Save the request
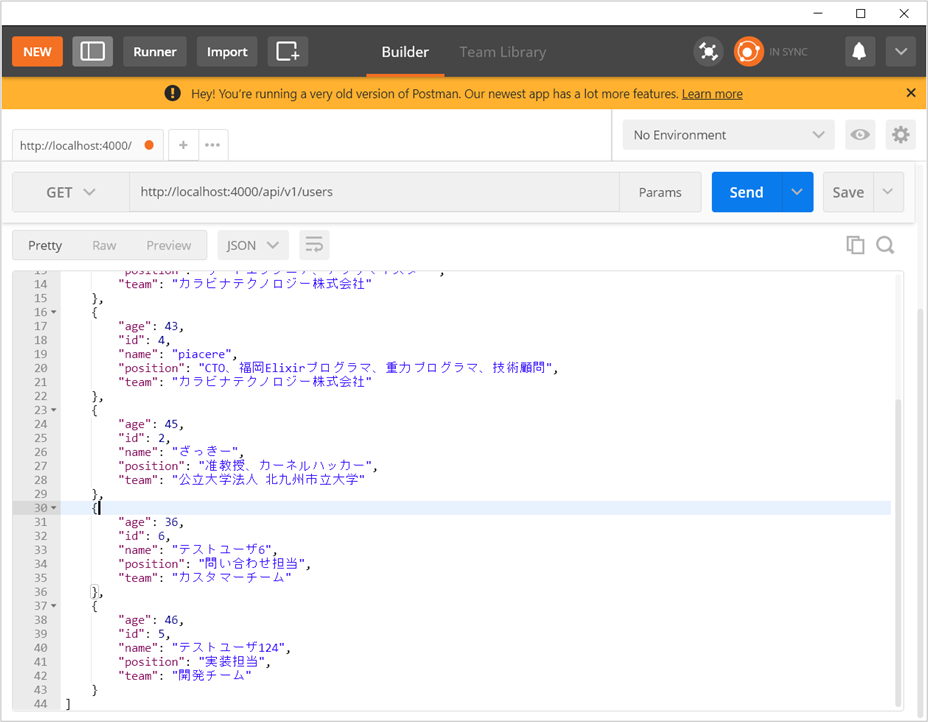The width and height of the screenshot is (928, 722). coord(848,192)
